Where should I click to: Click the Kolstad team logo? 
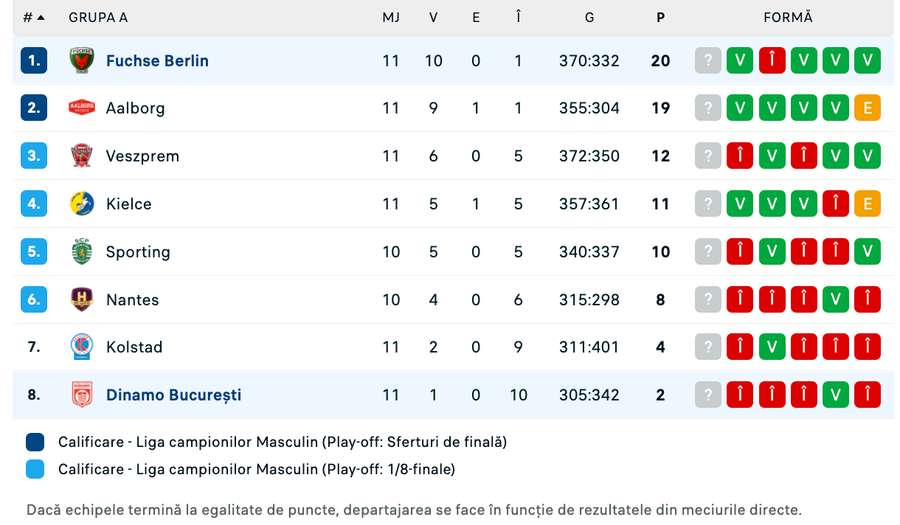(81, 347)
